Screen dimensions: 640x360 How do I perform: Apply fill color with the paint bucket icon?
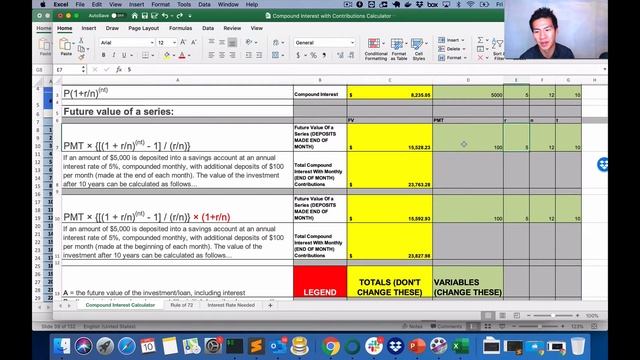point(167,55)
